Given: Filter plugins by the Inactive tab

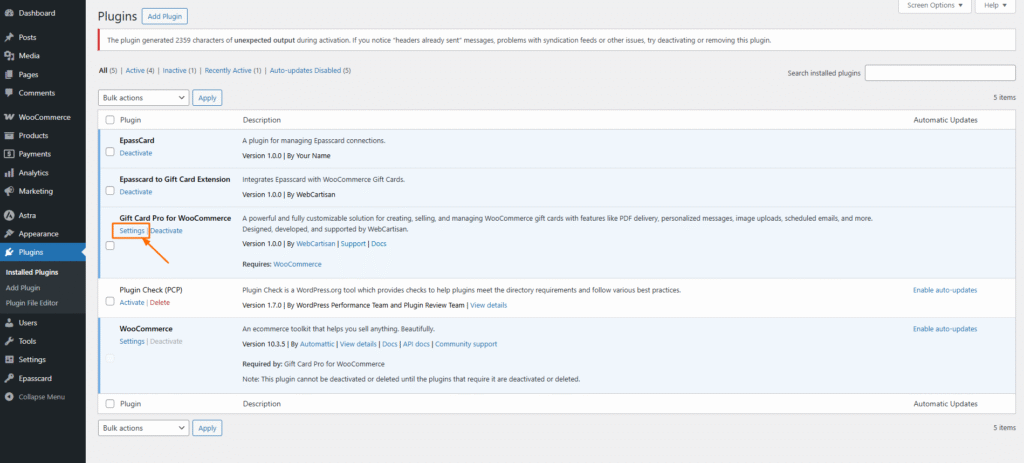Looking at the screenshot, I should [x=176, y=71].
